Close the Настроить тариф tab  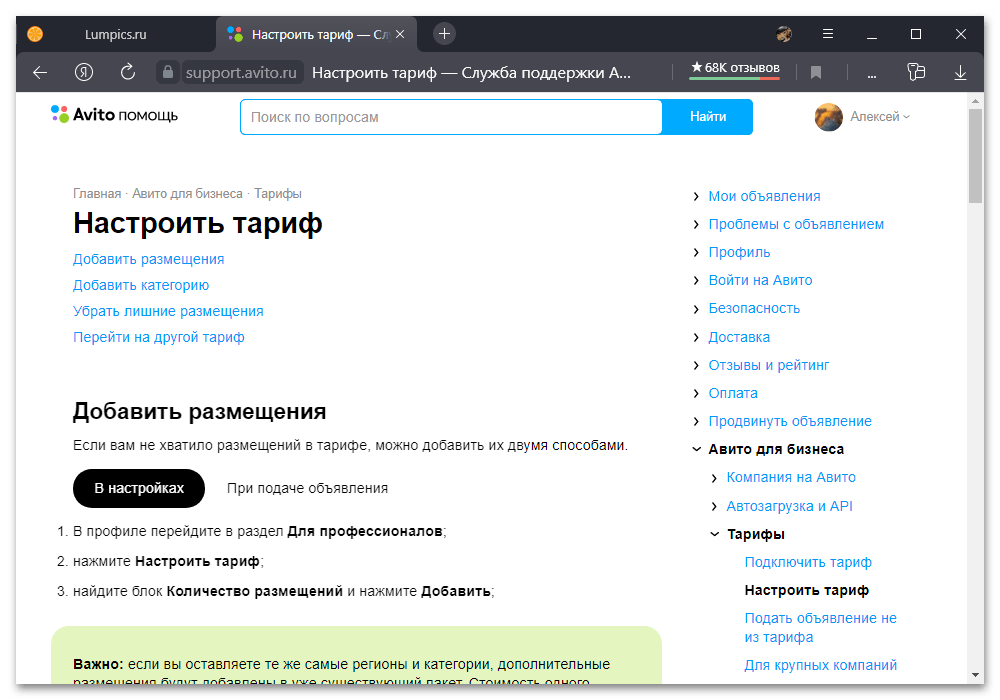400,34
